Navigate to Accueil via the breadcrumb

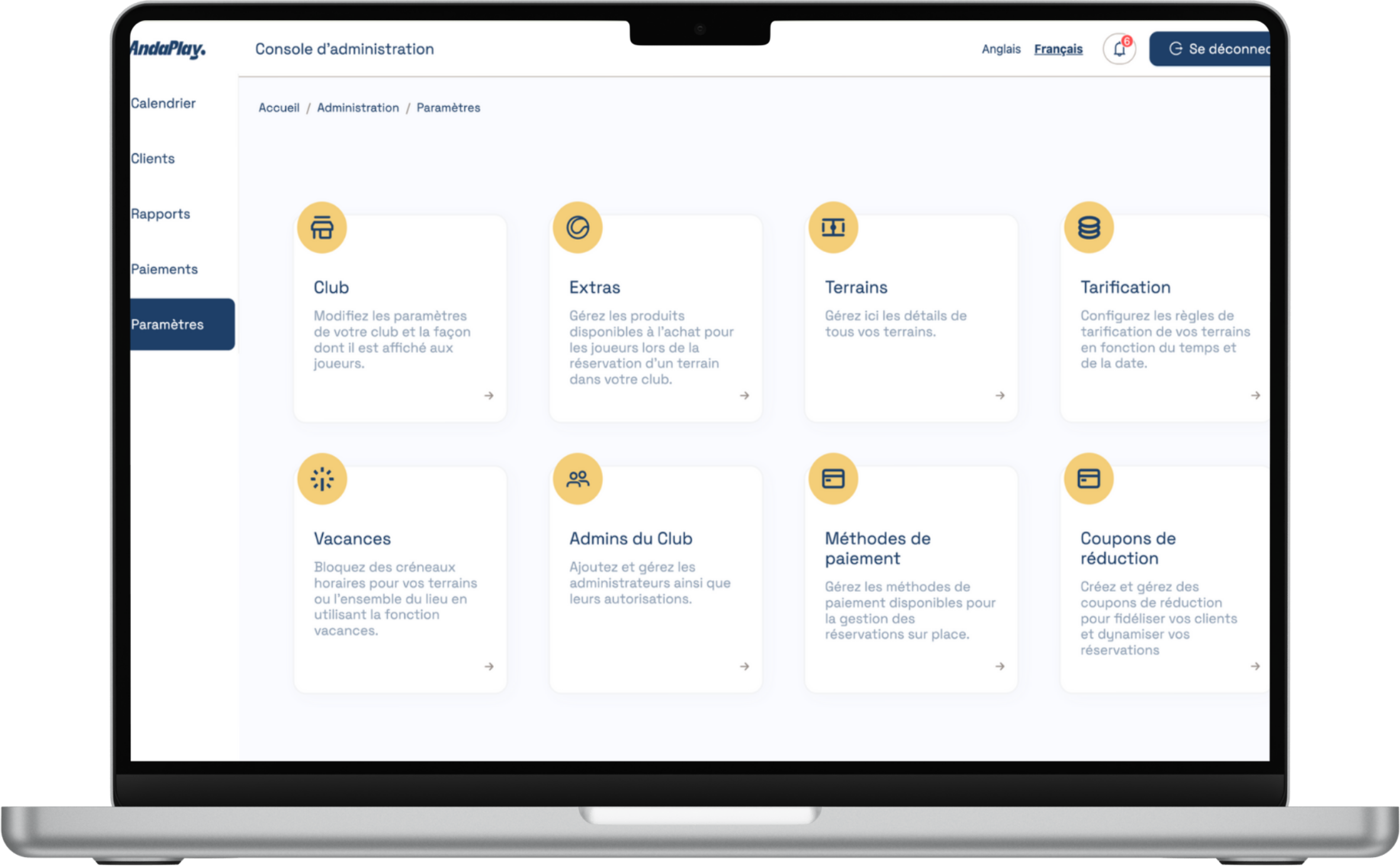[278, 107]
